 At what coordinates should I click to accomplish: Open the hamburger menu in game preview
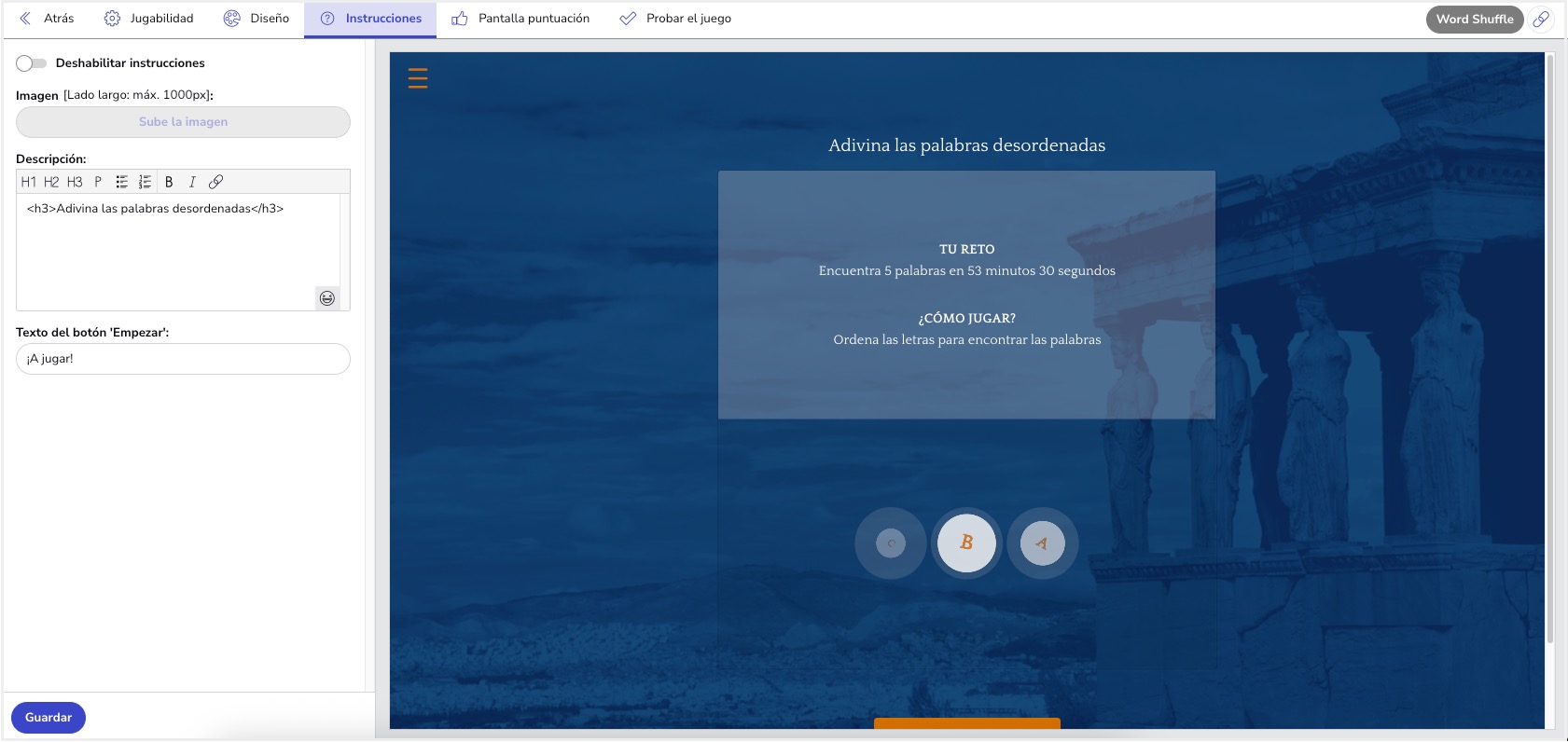pyautogui.click(x=418, y=78)
